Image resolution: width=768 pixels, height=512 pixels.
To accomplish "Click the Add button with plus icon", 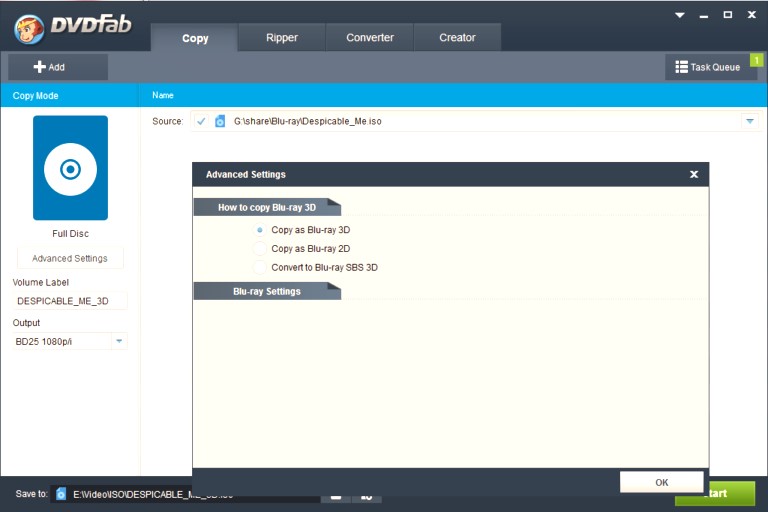I will click(x=58, y=67).
